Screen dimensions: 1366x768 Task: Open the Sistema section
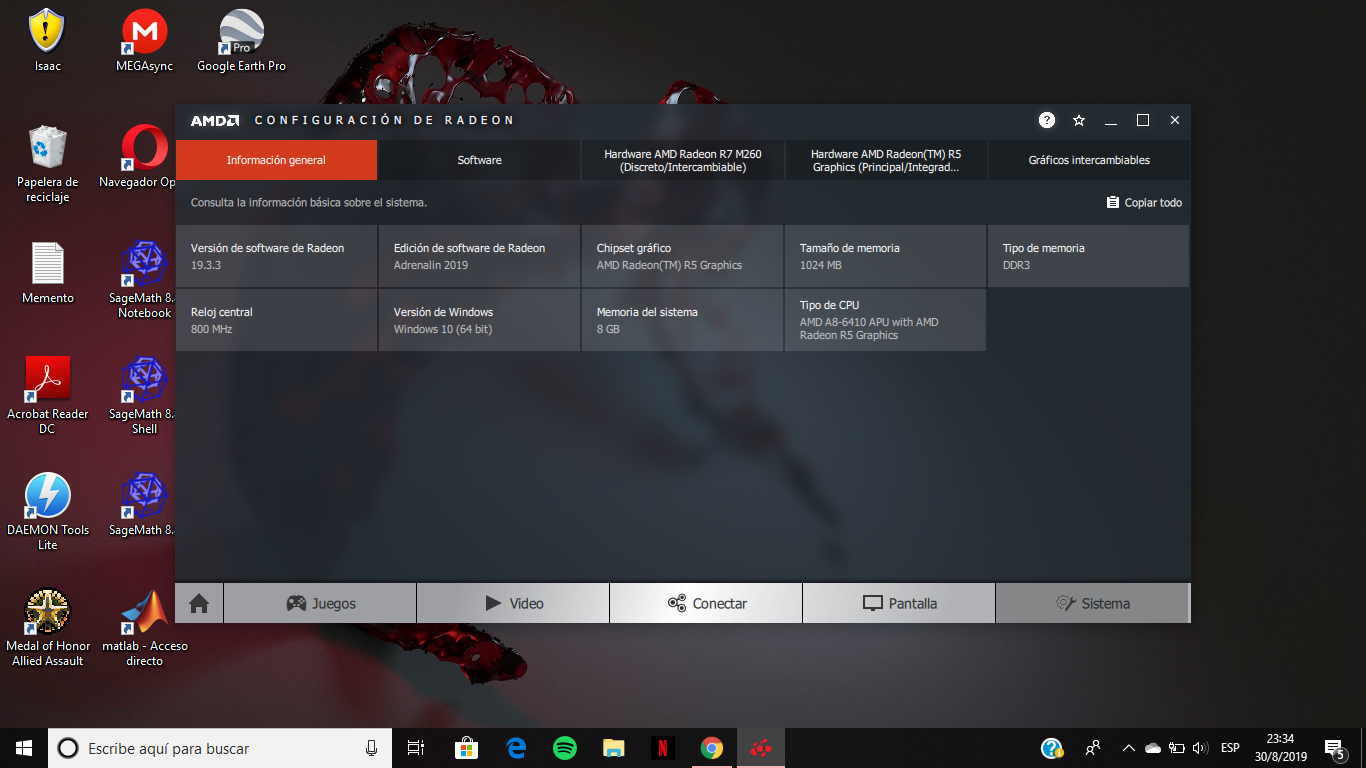pos(1092,603)
